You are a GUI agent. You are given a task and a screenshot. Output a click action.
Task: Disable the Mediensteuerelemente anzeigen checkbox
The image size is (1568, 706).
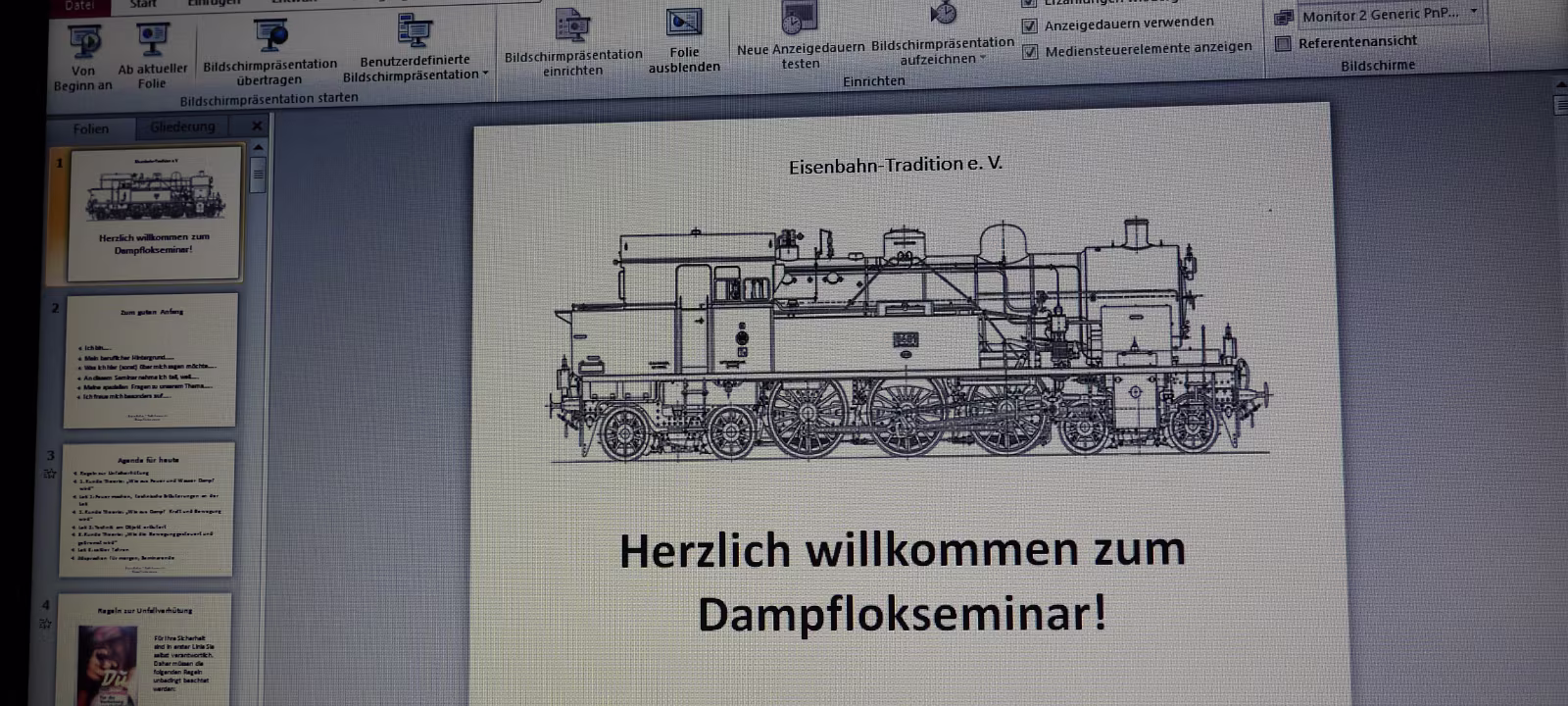coord(1030,52)
